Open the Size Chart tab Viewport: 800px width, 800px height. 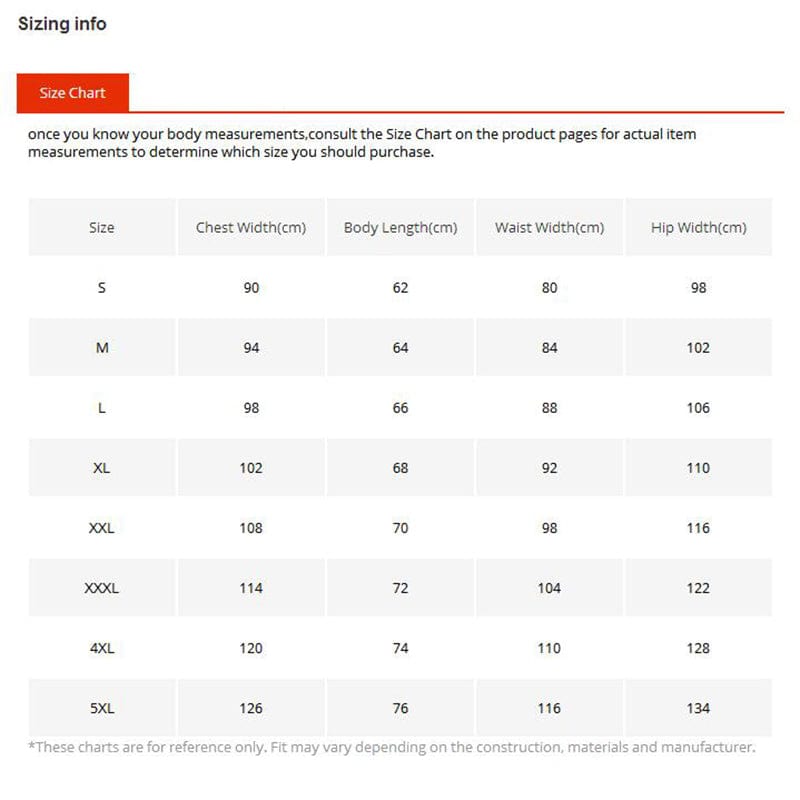[72, 93]
